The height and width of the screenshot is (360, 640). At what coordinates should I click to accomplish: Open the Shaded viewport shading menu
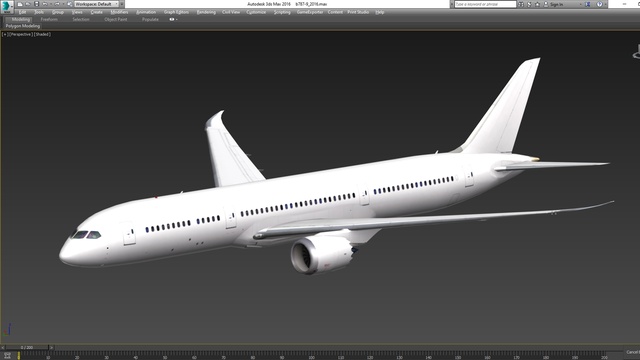click(42, 34)
